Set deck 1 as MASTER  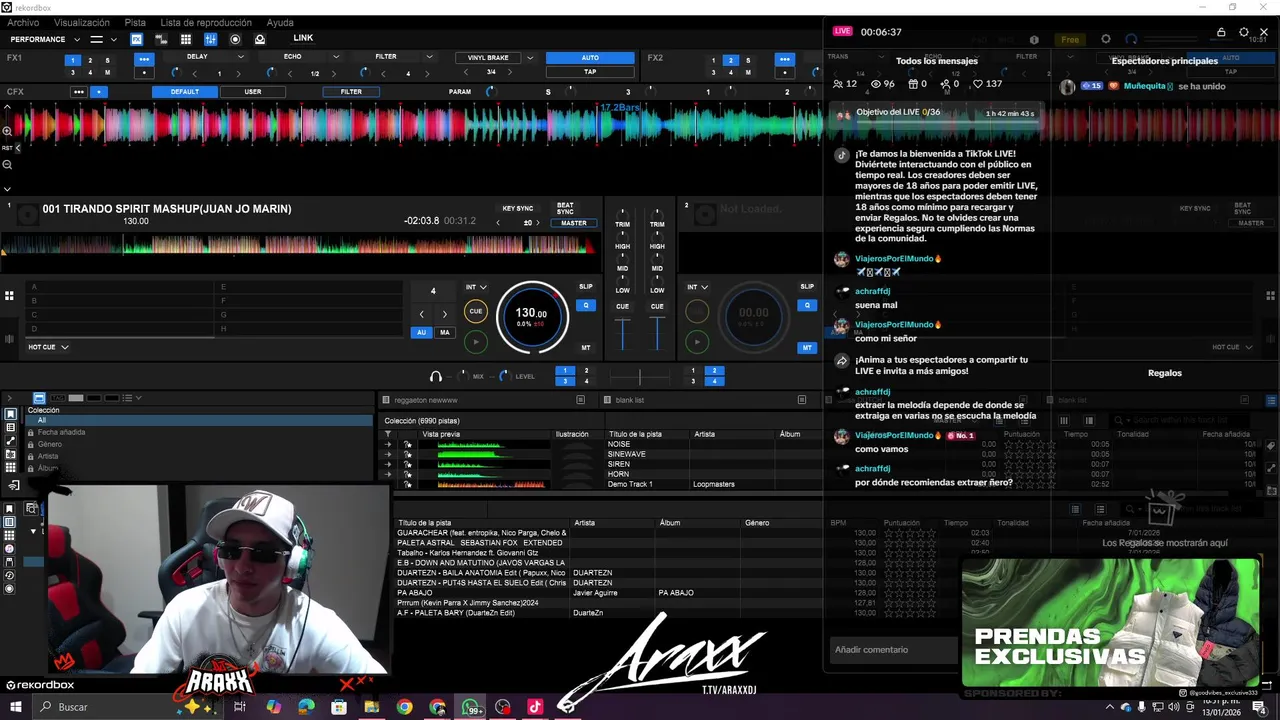coord(574,223)
